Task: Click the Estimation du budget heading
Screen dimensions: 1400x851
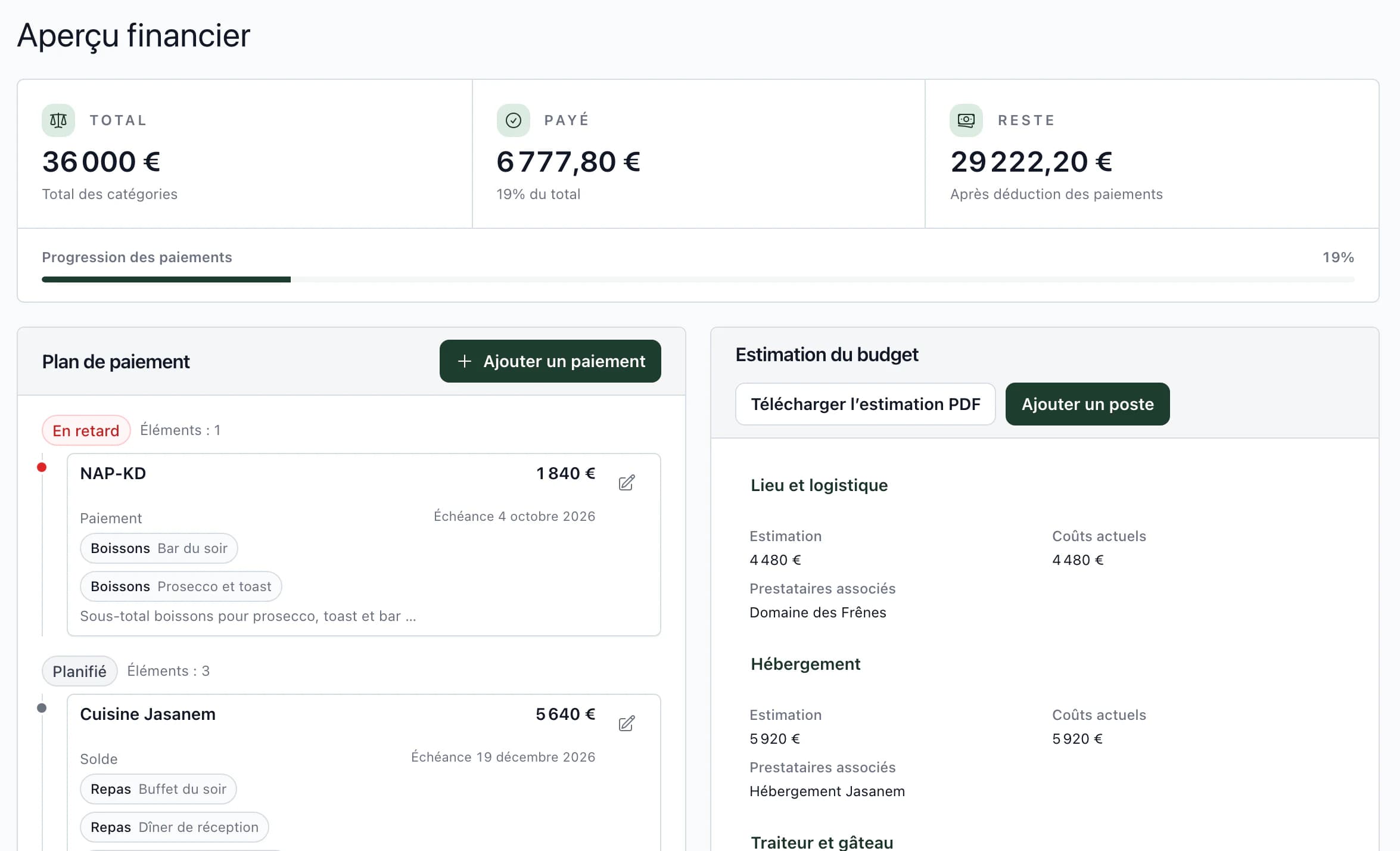Action: (x=827, y=355)
